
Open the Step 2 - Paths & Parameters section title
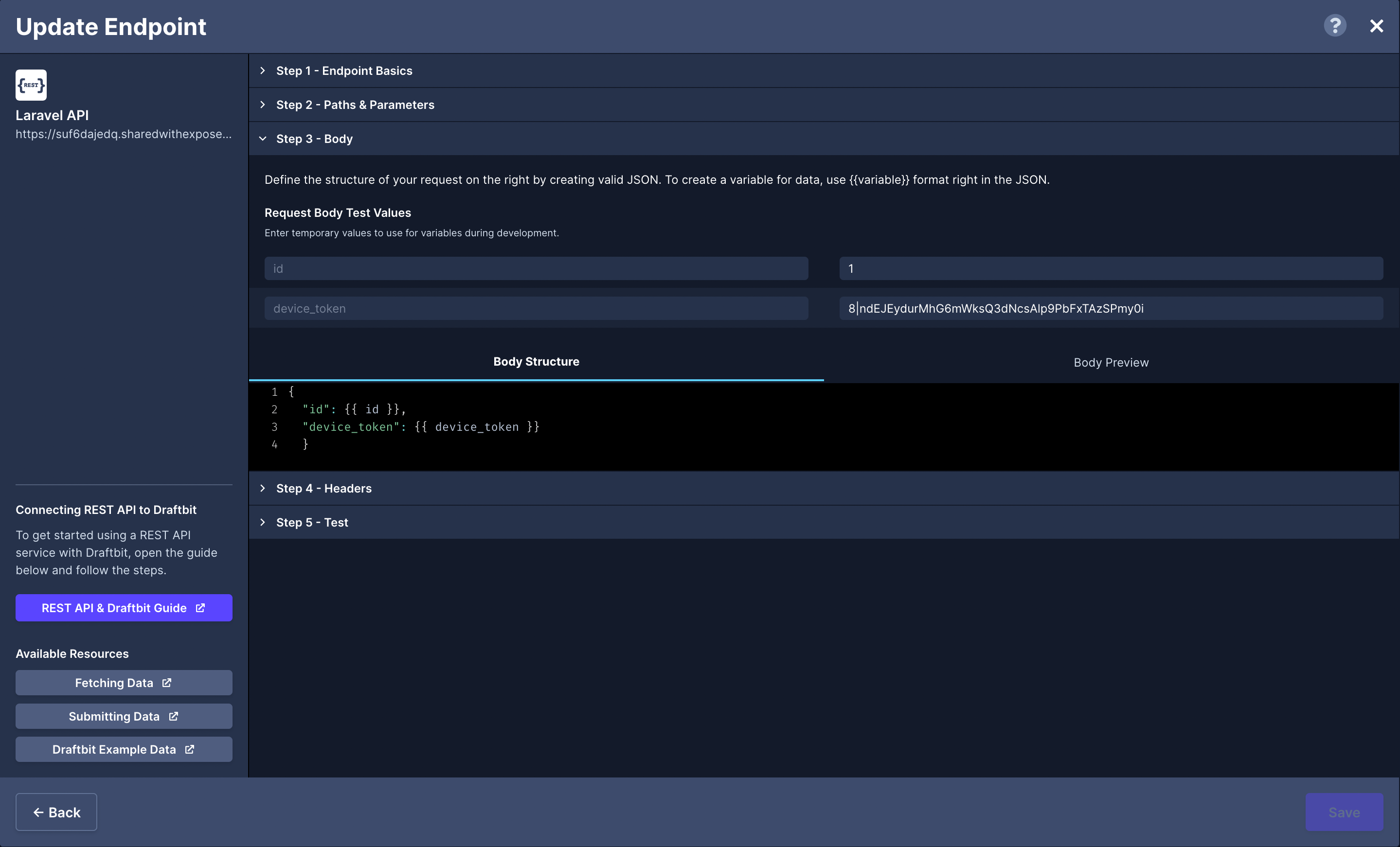click(355, 105)
